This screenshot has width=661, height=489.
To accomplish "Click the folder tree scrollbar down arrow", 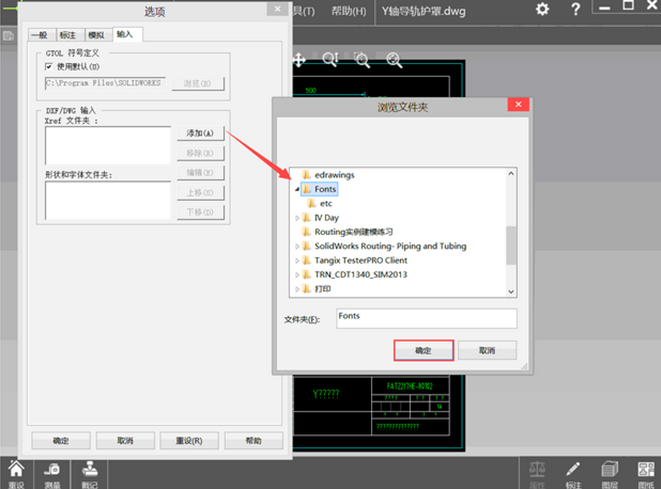I will pyautogui.click(x=511, y=291).
